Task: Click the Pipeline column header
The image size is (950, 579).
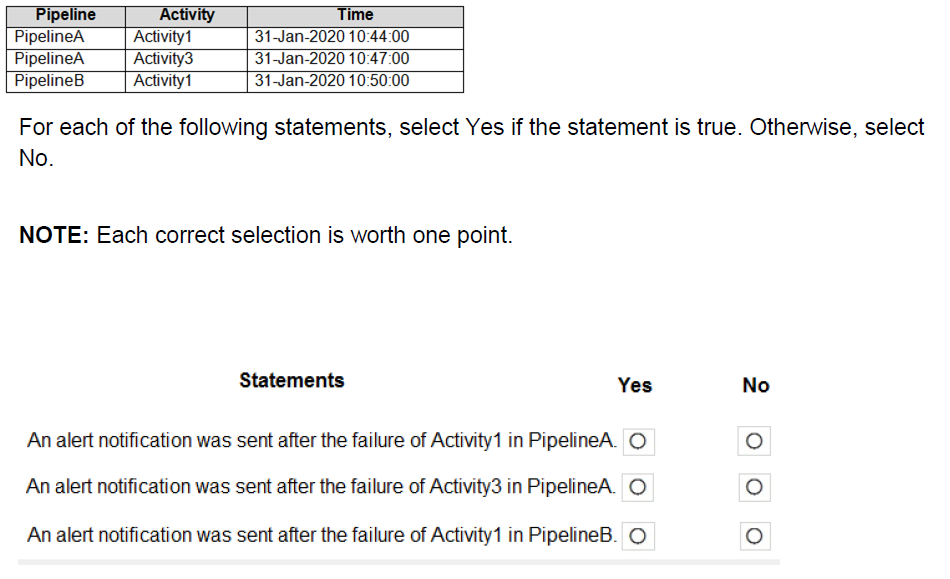Action: coord(66,15)
